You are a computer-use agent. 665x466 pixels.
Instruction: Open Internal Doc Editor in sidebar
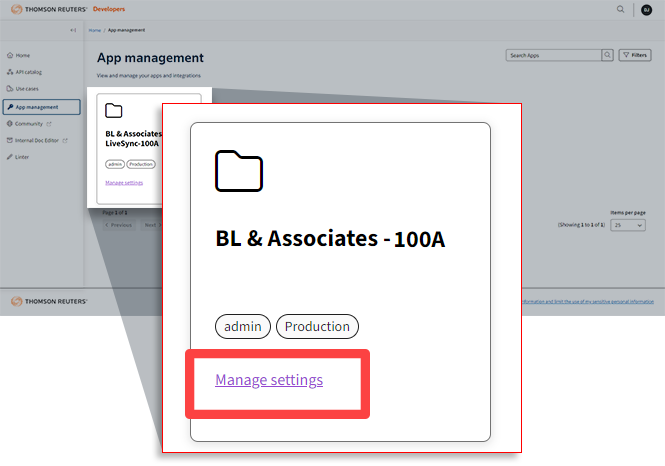[37, 140]
